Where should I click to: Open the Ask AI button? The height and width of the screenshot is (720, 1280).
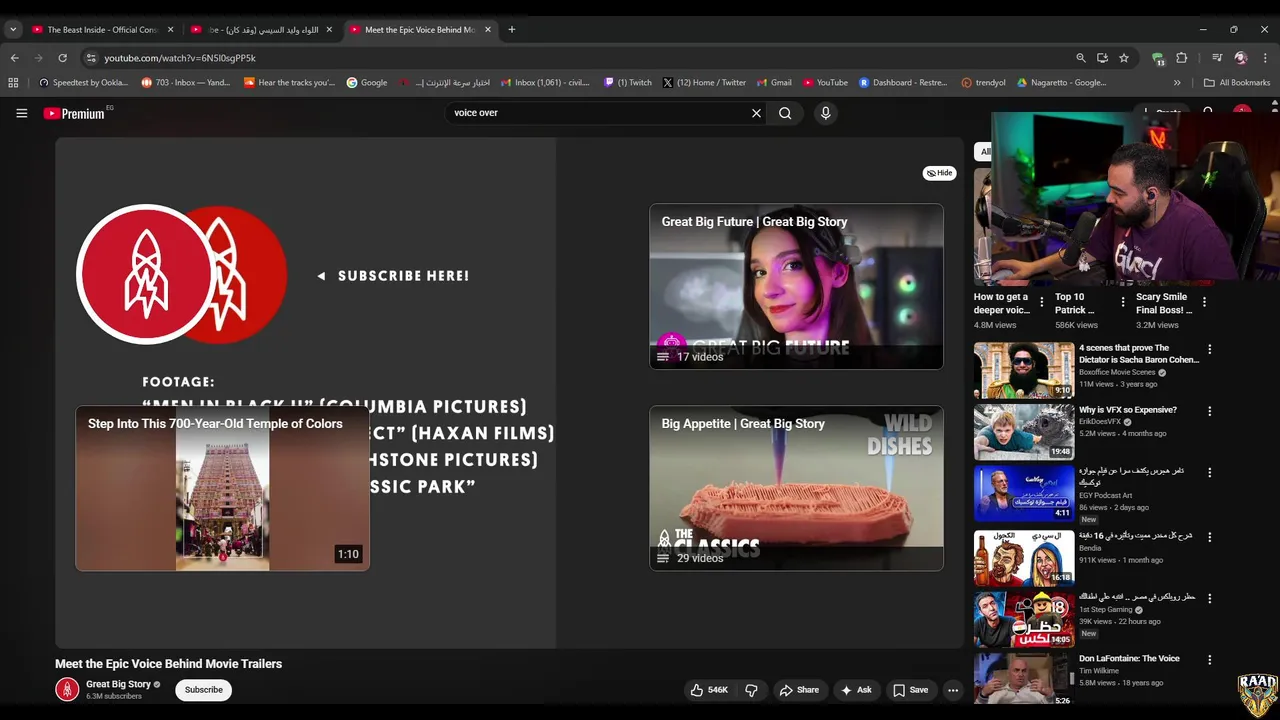click(x=856, y=690)
